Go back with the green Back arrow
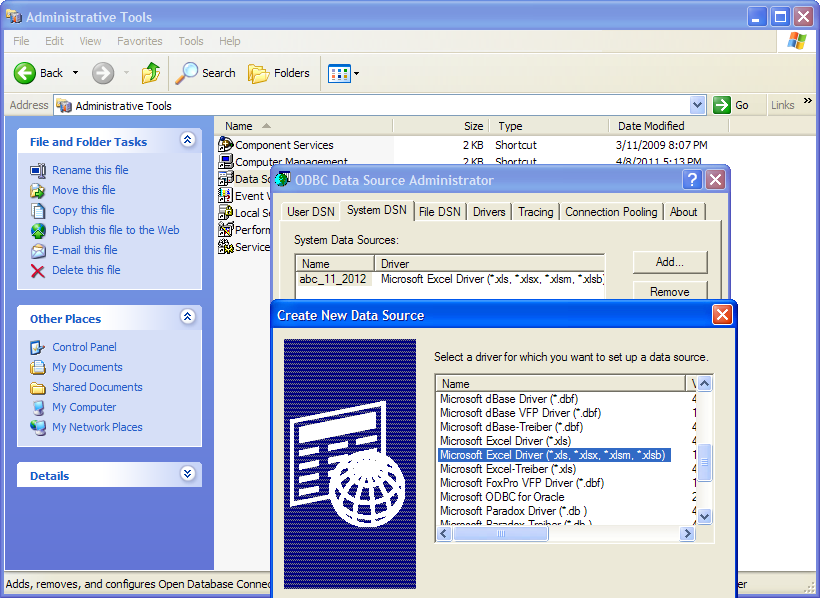This screenshot has width=820, height=598. click(25, 73)
